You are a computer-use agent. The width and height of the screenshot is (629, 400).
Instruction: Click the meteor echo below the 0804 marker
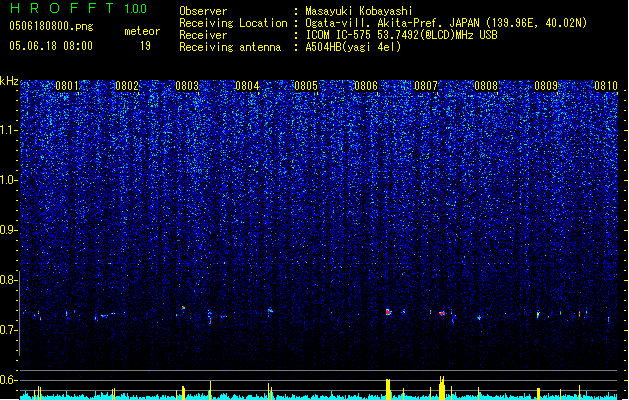(x=270, y=310)
